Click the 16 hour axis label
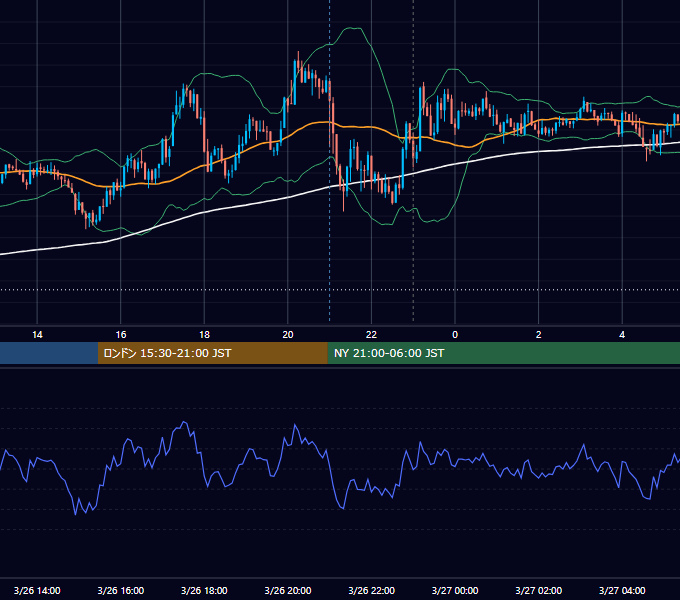Image resolution: width=680 pixels, height=600 pixels. [121, 335]
